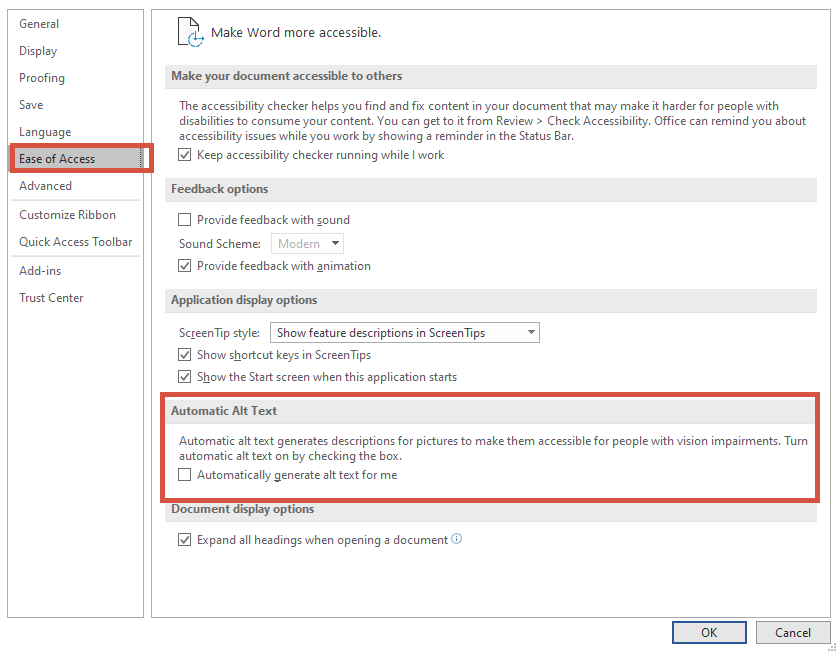Click the accessibility icon beside the heading

pos(190,32)
